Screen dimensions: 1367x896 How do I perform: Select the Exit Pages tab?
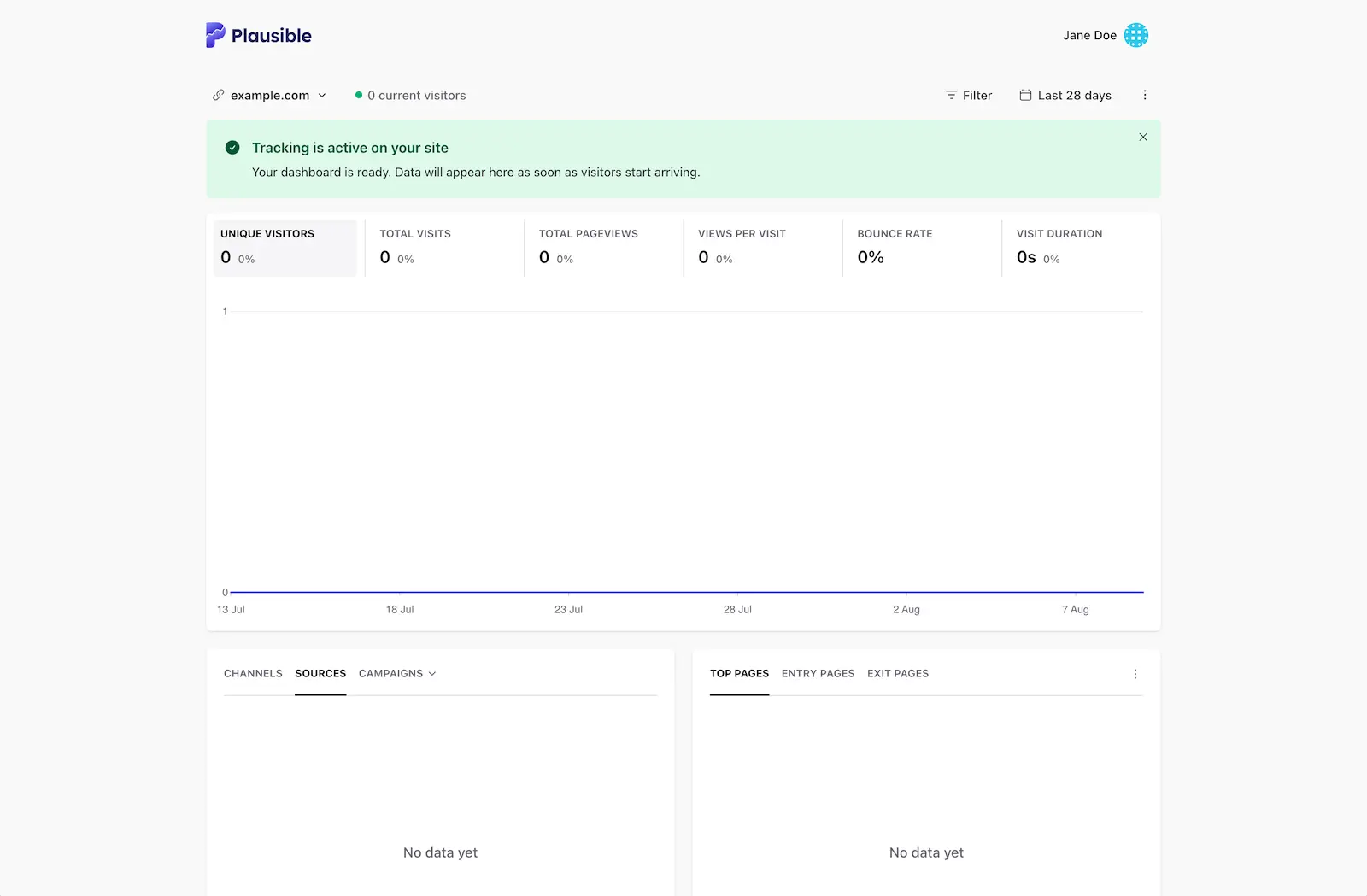898,673
